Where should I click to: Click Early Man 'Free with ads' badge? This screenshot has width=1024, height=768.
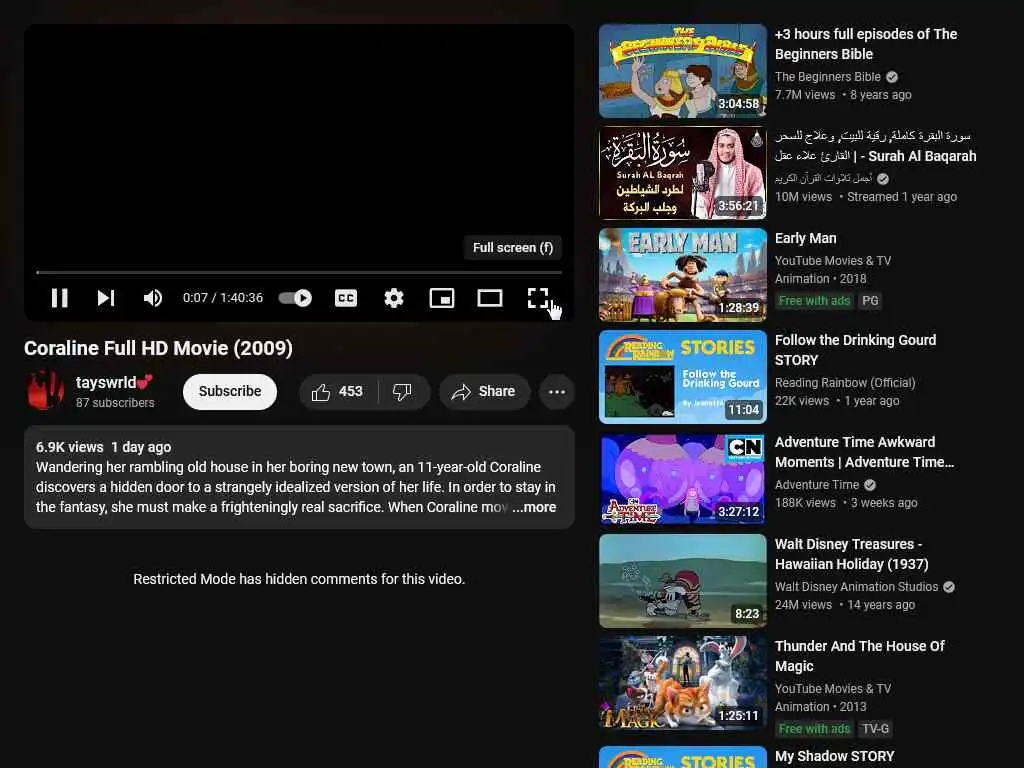814,301
